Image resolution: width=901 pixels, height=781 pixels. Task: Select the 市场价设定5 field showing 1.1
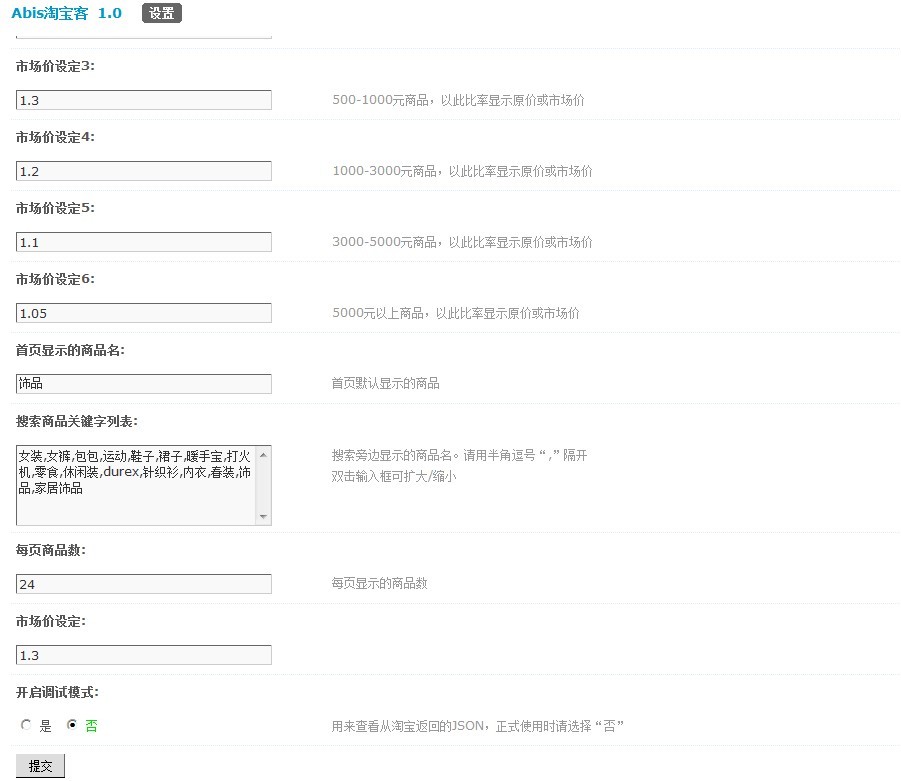click(144, 242)
